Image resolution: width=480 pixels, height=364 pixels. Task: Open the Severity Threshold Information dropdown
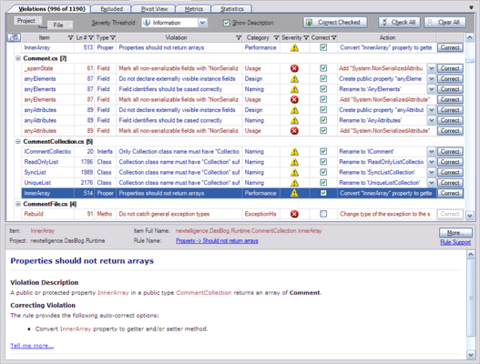202,23
